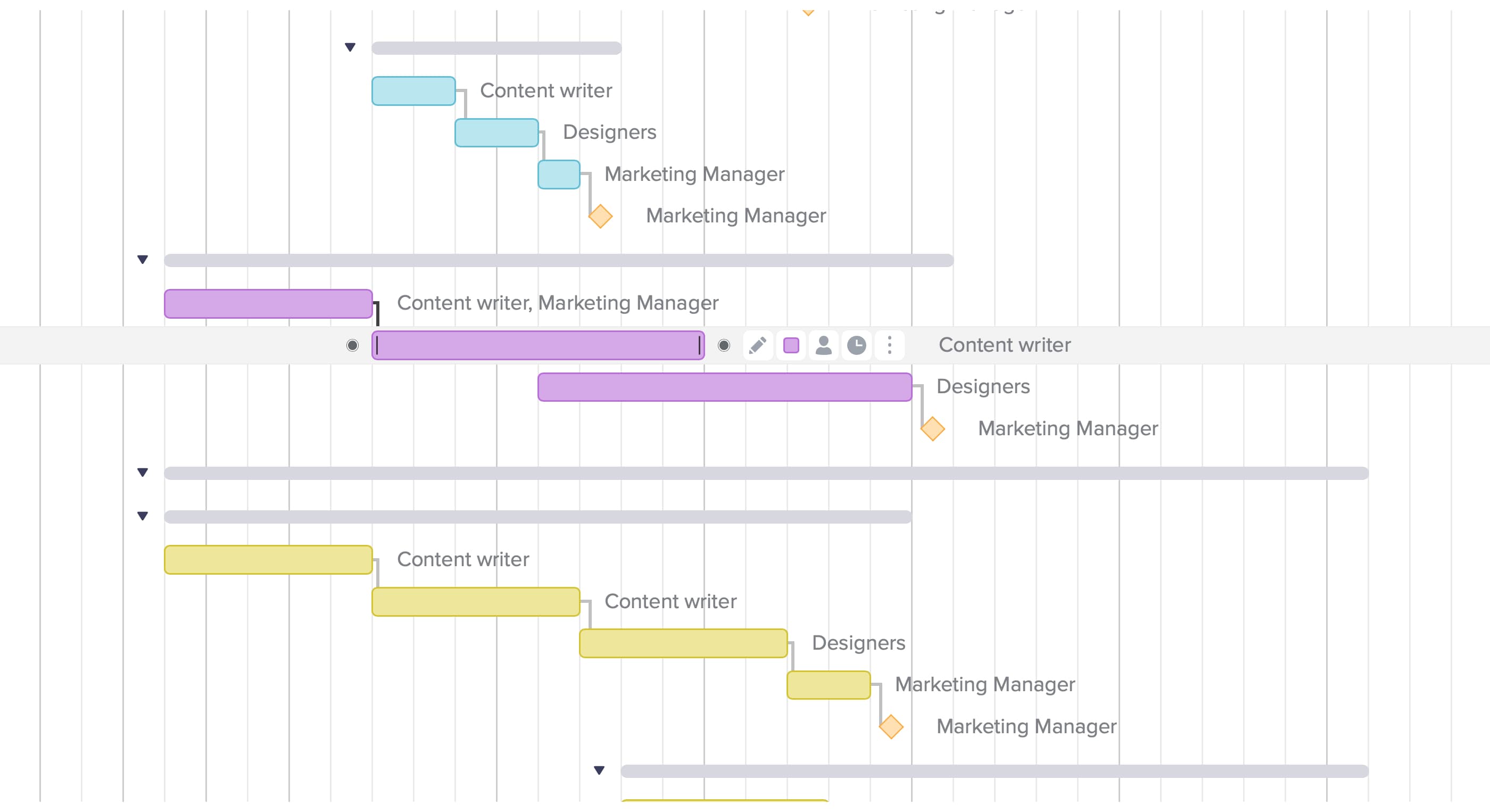
Task: Select the first yellow Content writer task bar
Action: (x=268, y=559)
